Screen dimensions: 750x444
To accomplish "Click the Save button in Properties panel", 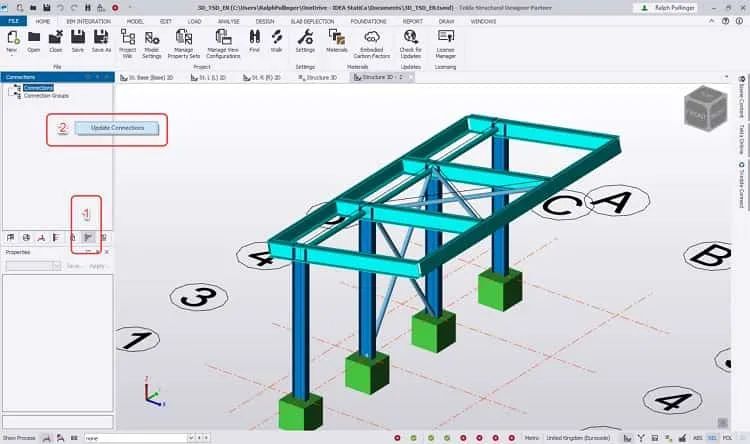I will coord(73,266).
